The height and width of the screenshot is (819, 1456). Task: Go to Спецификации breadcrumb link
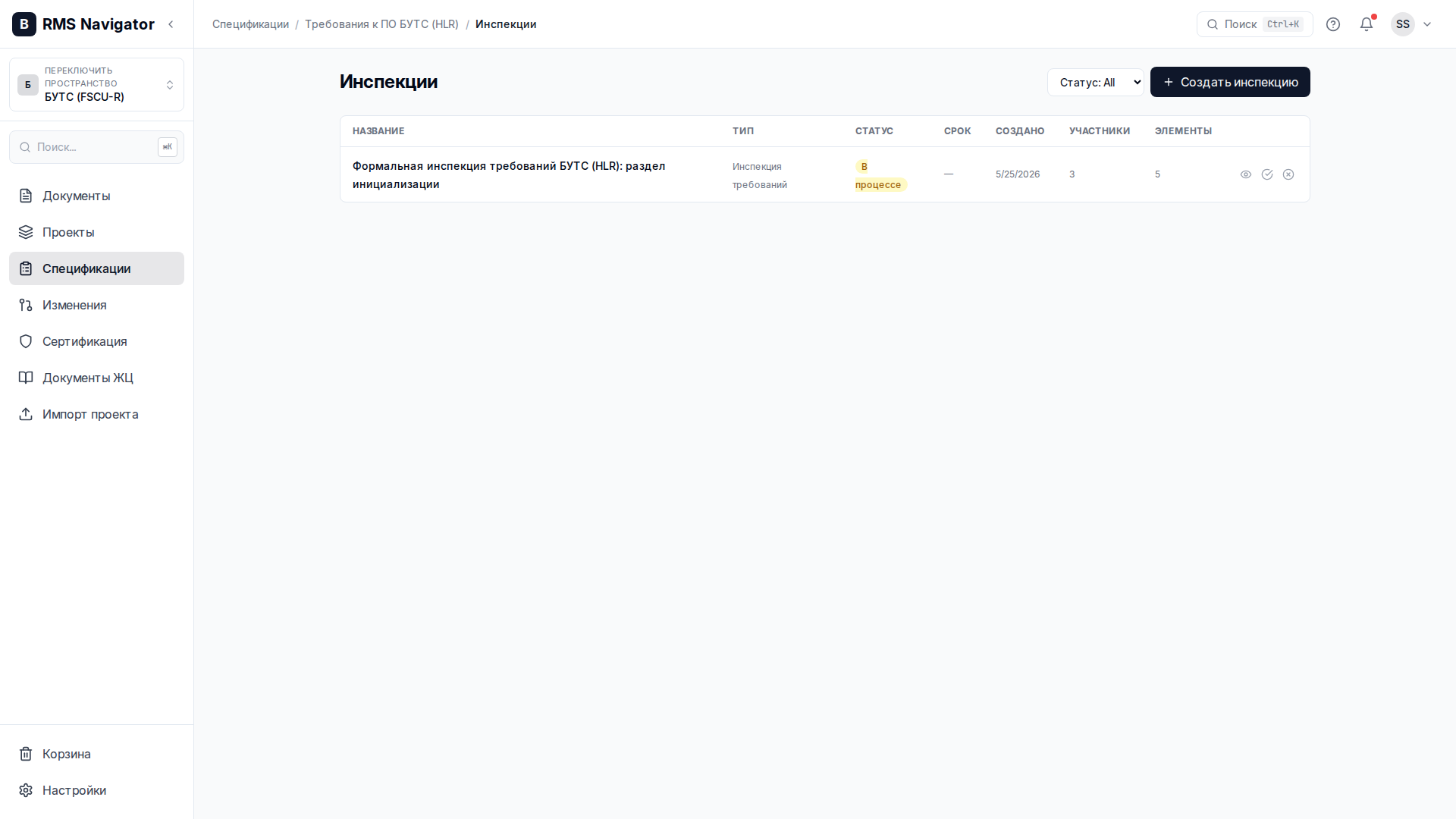(x=250, y=24)
